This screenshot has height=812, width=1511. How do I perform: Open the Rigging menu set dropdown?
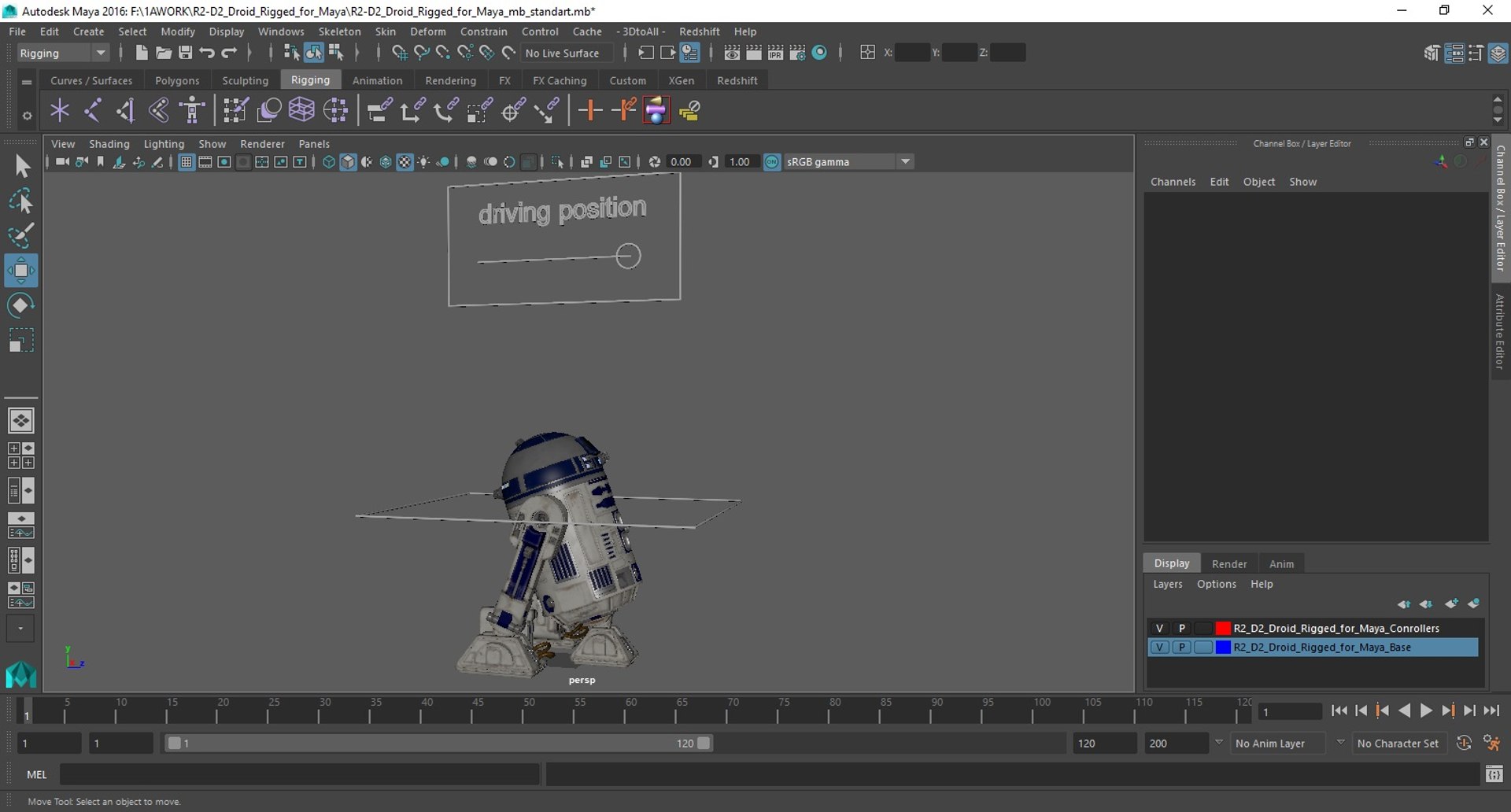63,53
